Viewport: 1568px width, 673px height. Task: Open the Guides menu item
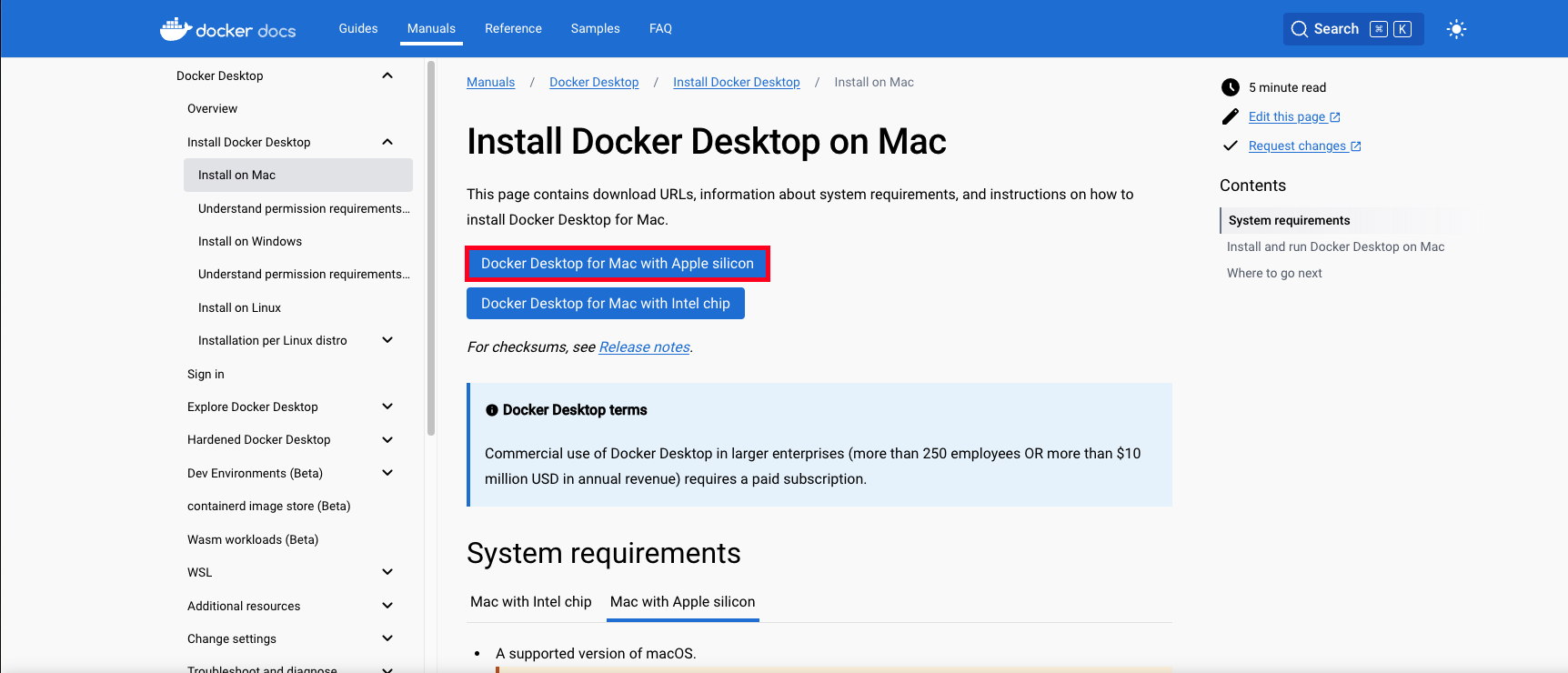coord(358,28)
